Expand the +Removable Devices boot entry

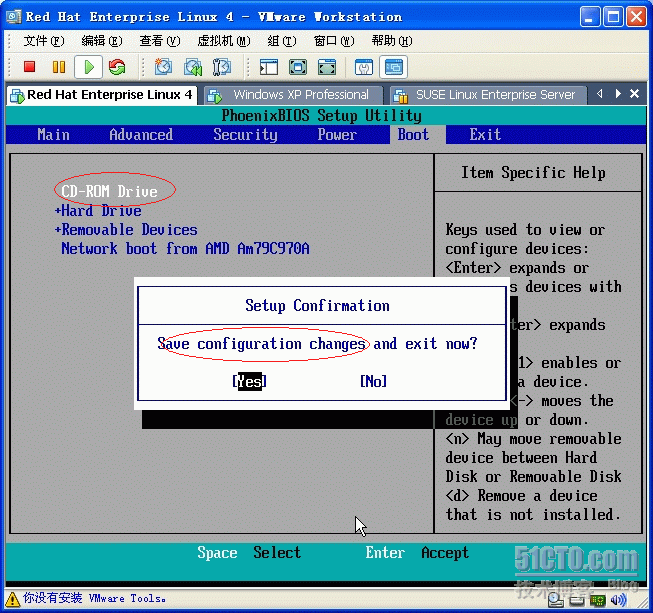126,229
